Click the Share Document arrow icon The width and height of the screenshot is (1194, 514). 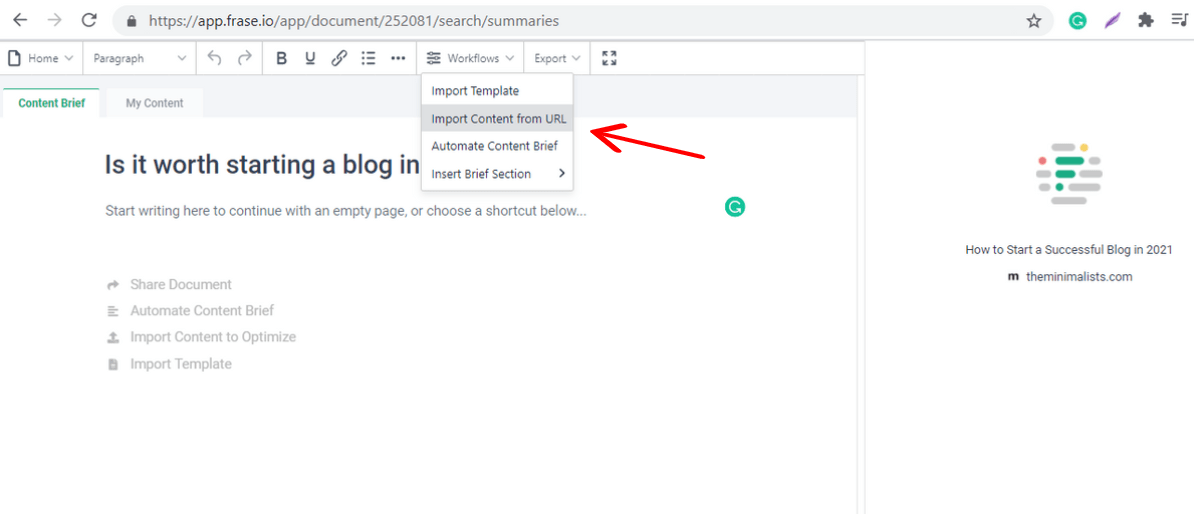[113, 284]
